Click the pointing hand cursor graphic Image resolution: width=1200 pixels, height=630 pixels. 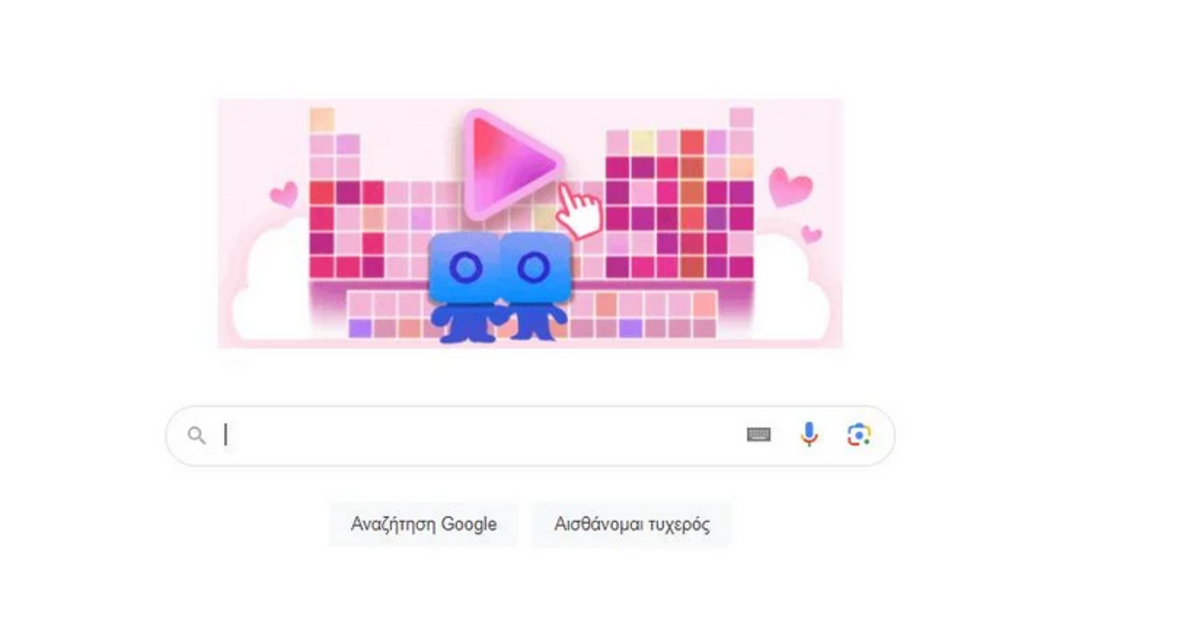point(578,211)
